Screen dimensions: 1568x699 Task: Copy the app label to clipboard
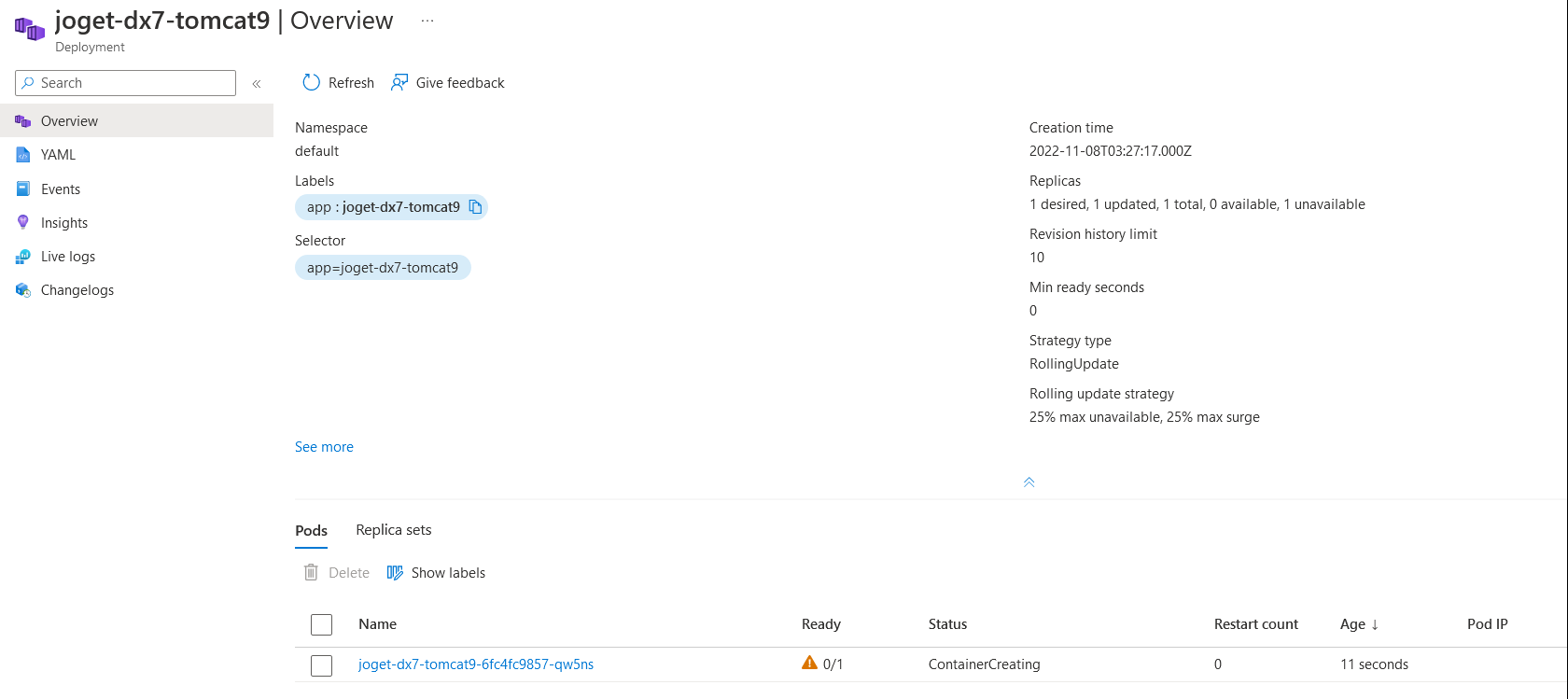[x=476, y=207]
